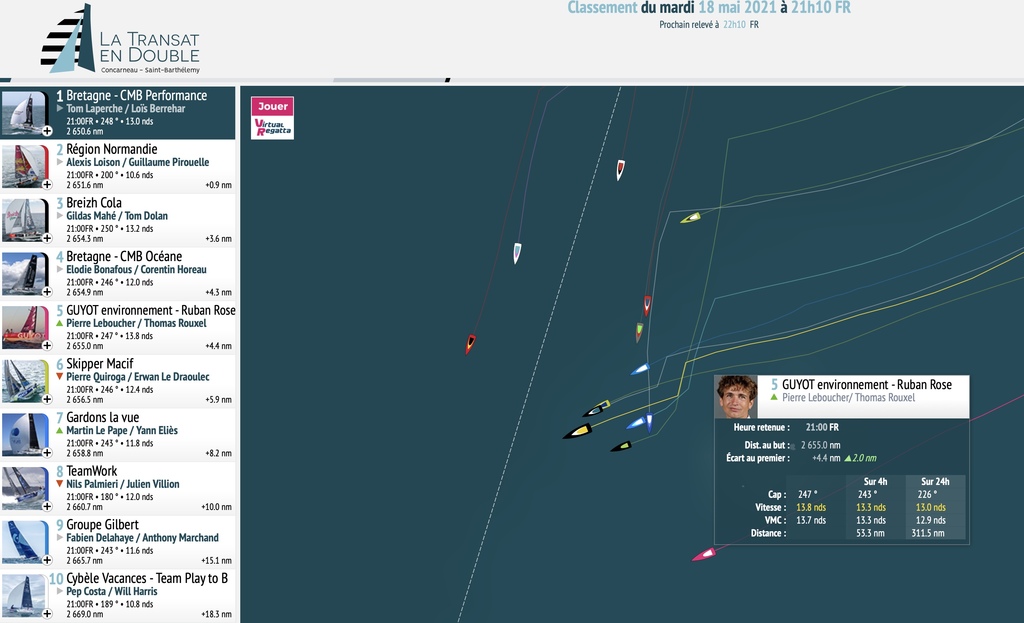Click the Jouer Virtual Regatta button
This screenshot has width=1024, height=623.
(x=272, y=118)
